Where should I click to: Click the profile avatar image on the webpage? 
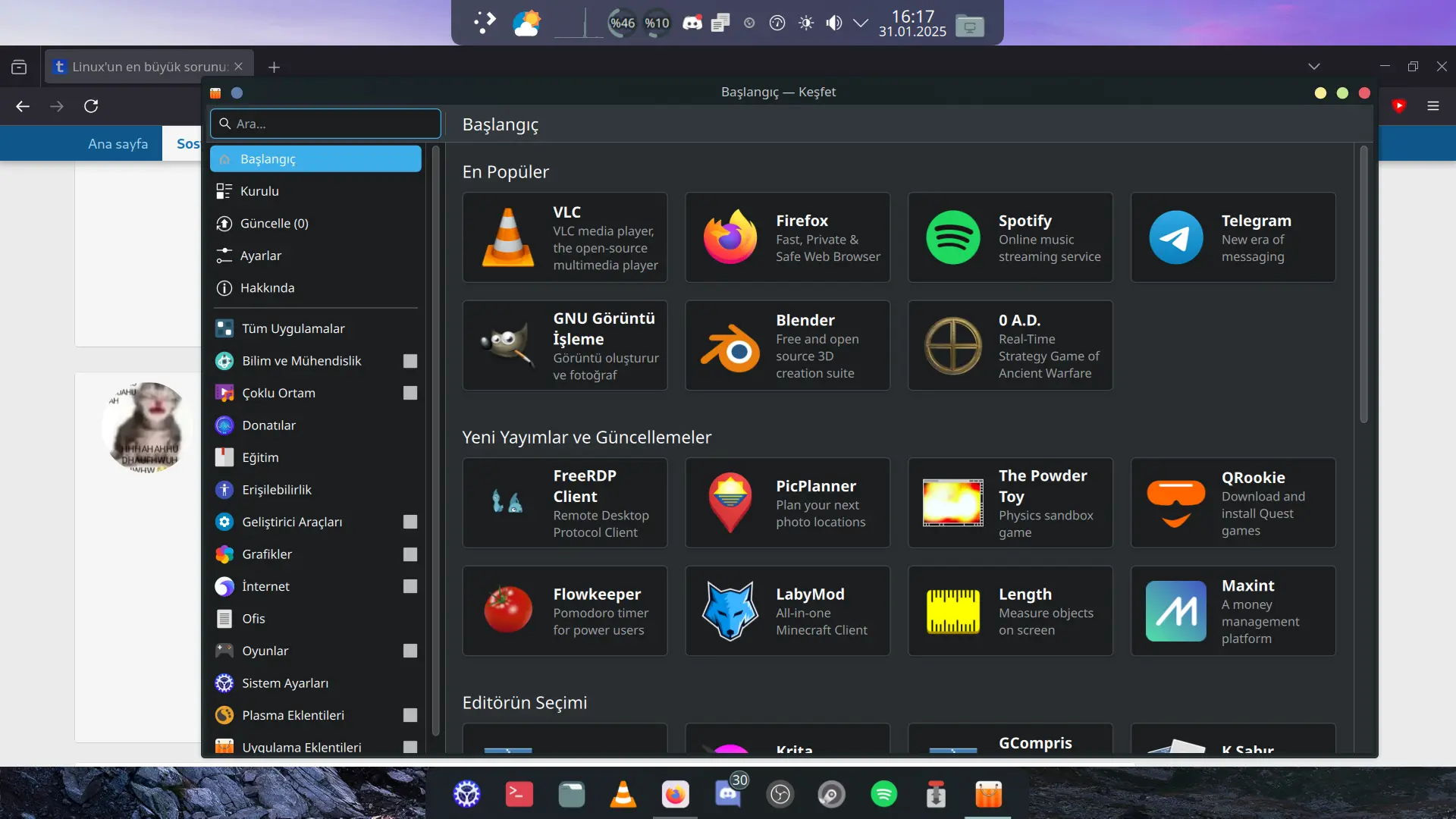[x=146, y=428]
